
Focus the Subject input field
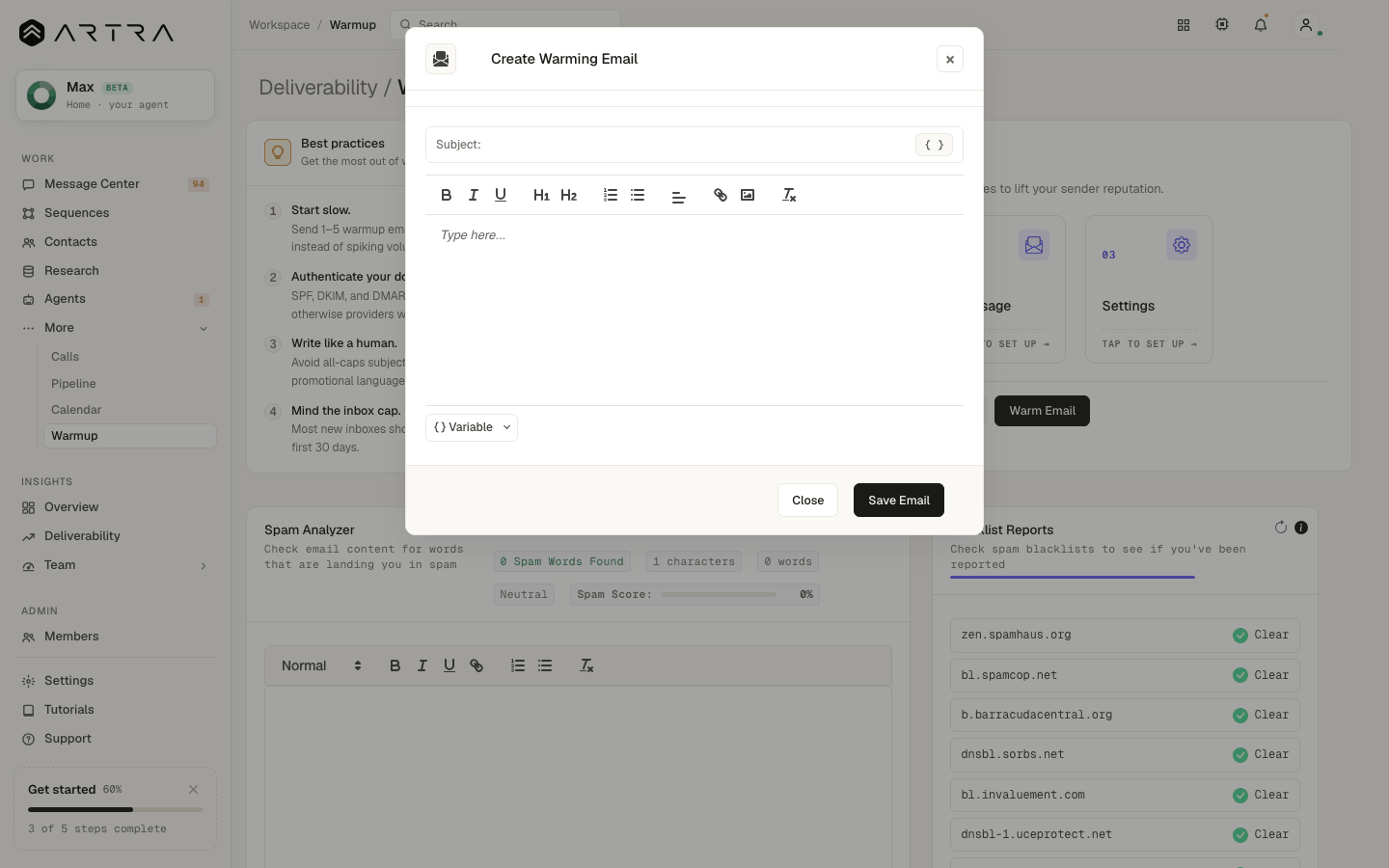(694, 145)
